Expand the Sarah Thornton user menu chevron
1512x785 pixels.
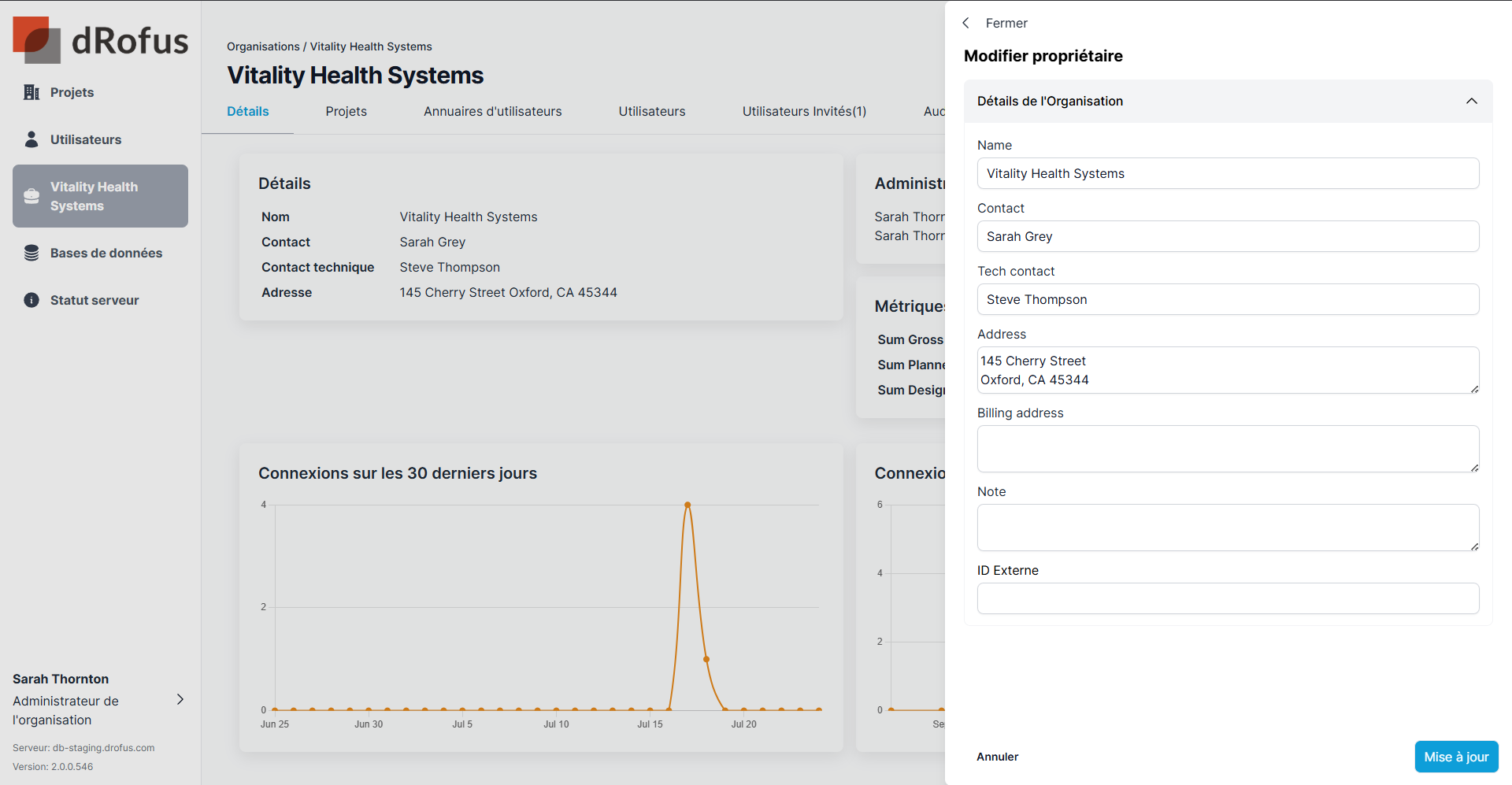pyautogui.click(x=180, y=699)
